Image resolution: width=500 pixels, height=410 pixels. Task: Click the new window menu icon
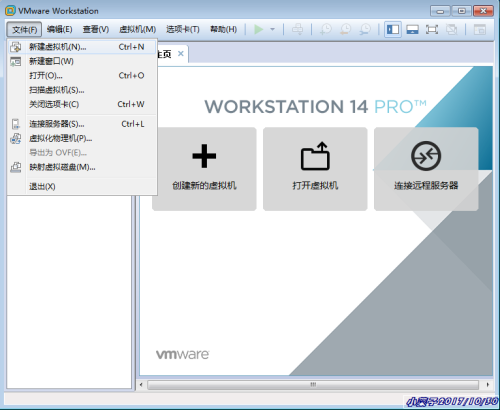15,61
